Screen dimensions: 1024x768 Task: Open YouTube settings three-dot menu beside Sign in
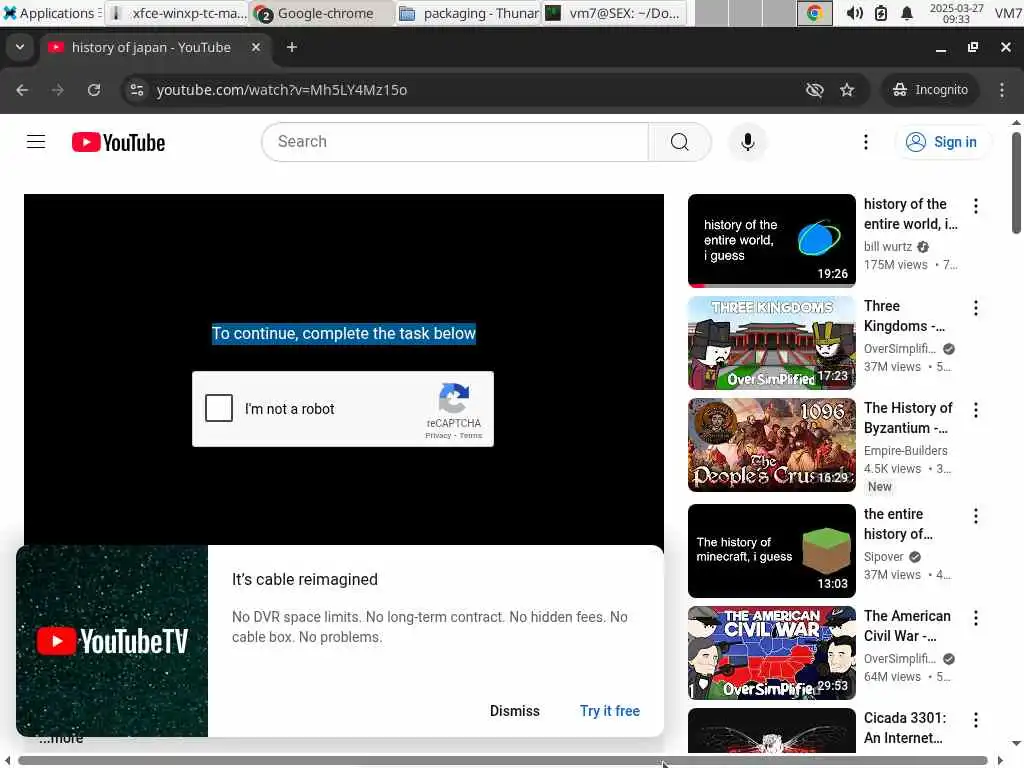866,142
